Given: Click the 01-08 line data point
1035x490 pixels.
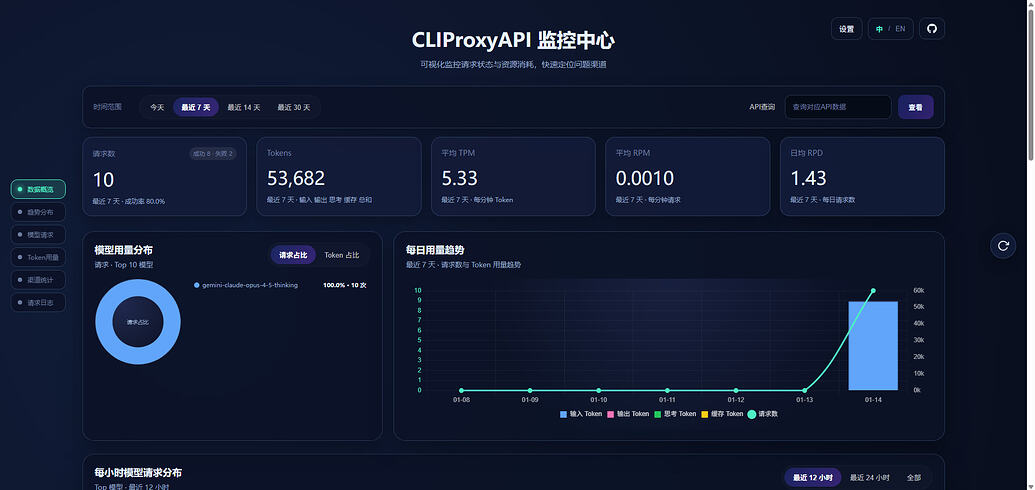Looking at the screenshot, I should 461,390.
